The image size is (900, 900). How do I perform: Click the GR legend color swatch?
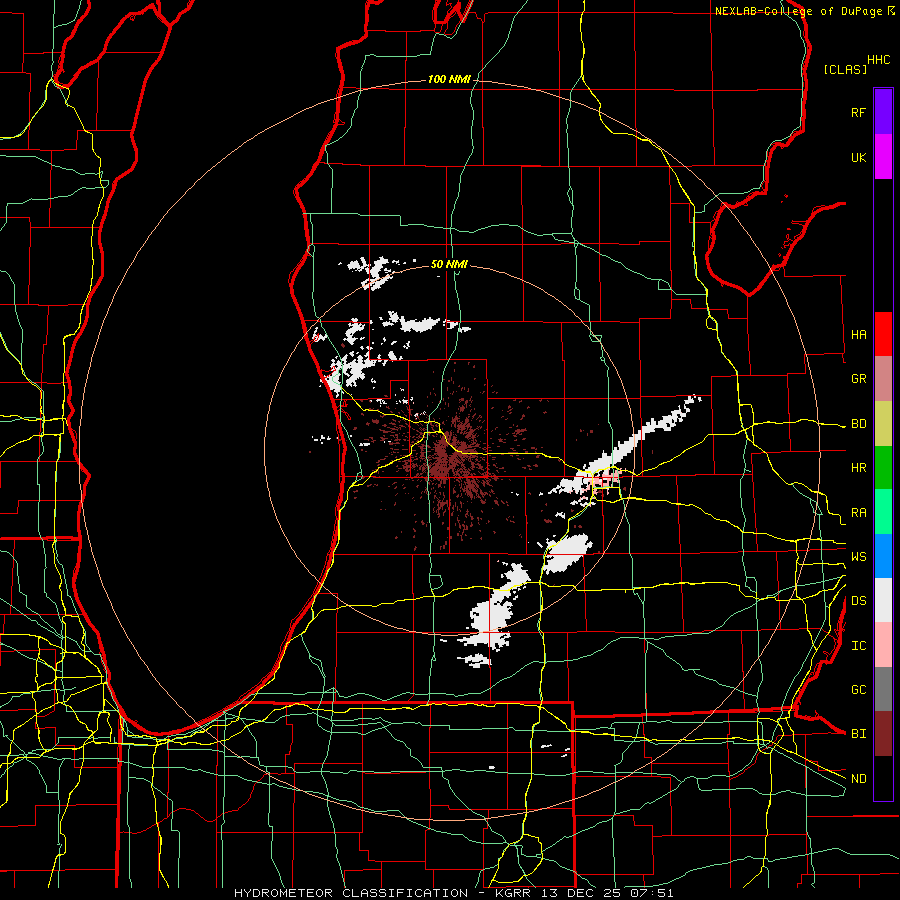(x=883, y=379)
